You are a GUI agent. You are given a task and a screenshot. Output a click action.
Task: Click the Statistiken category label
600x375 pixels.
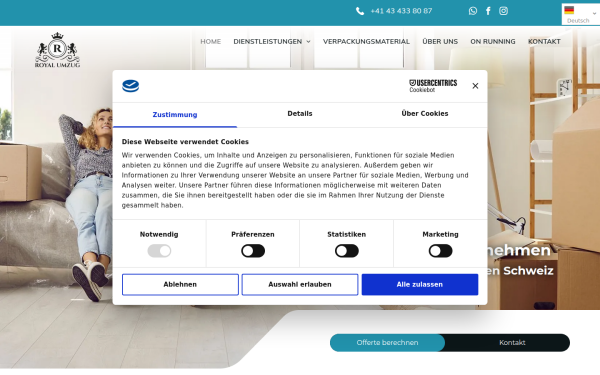click(x=347, y=234)
